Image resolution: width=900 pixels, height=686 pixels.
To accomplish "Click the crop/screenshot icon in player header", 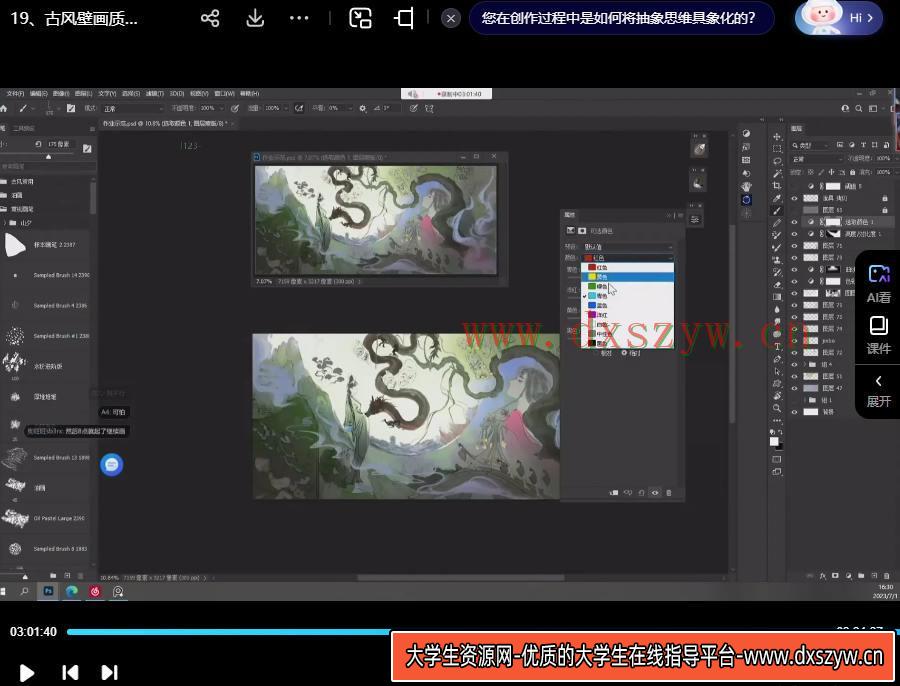I will pyautogui.click(x=405, y=18).
